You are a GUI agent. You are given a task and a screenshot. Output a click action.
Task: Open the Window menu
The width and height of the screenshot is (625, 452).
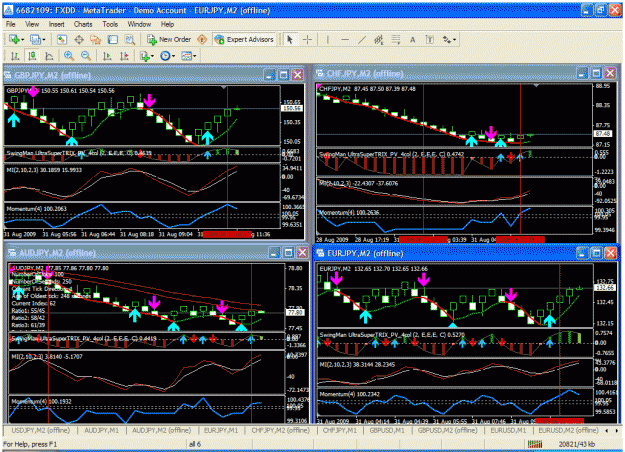pyautogui.click(x=139, y=24)
